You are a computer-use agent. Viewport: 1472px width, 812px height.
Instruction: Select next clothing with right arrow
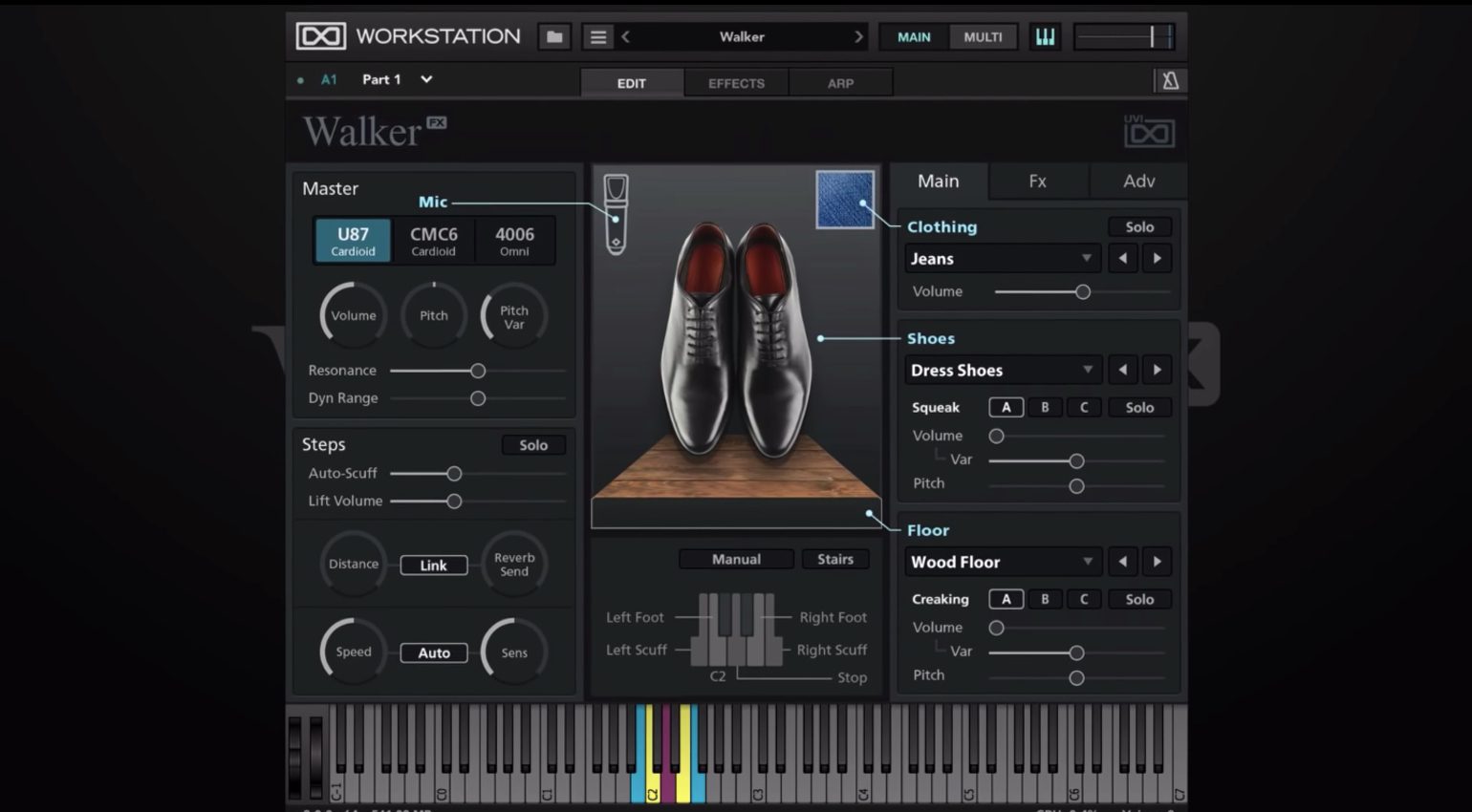coord(1158,259)
